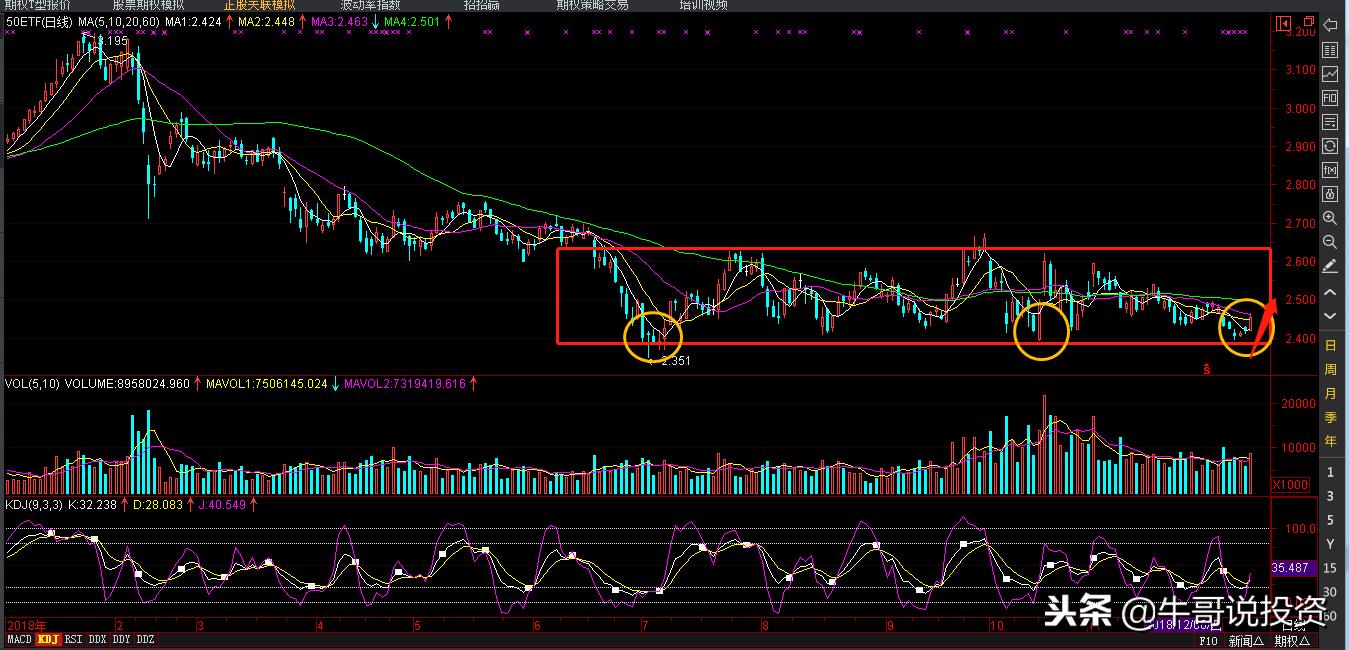The image size is (1349, 650).
Task: Click the up chevron in right sidebar
Action: click(x=1330, y=292)
